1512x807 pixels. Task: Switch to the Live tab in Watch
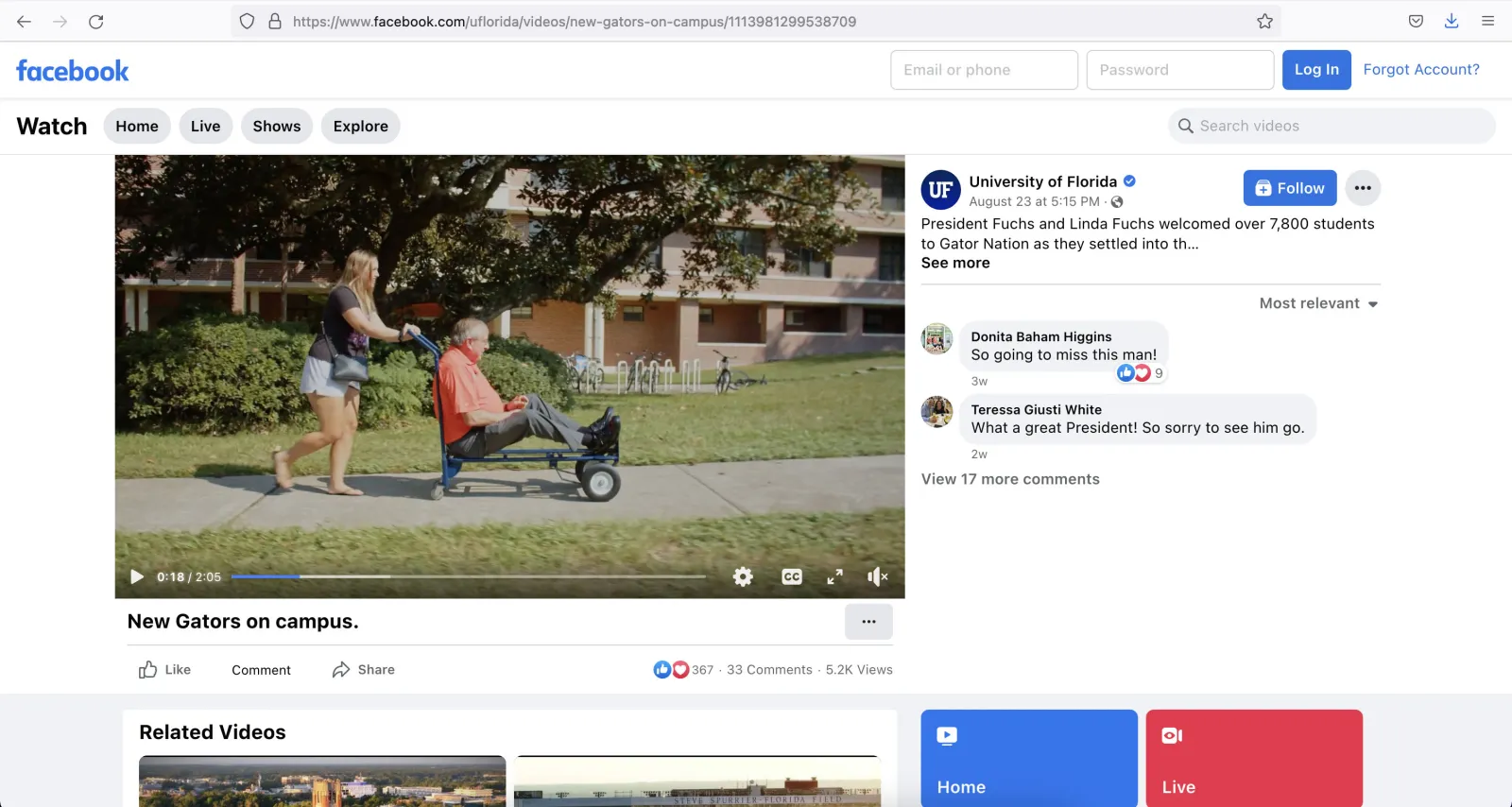click(205, 126)
